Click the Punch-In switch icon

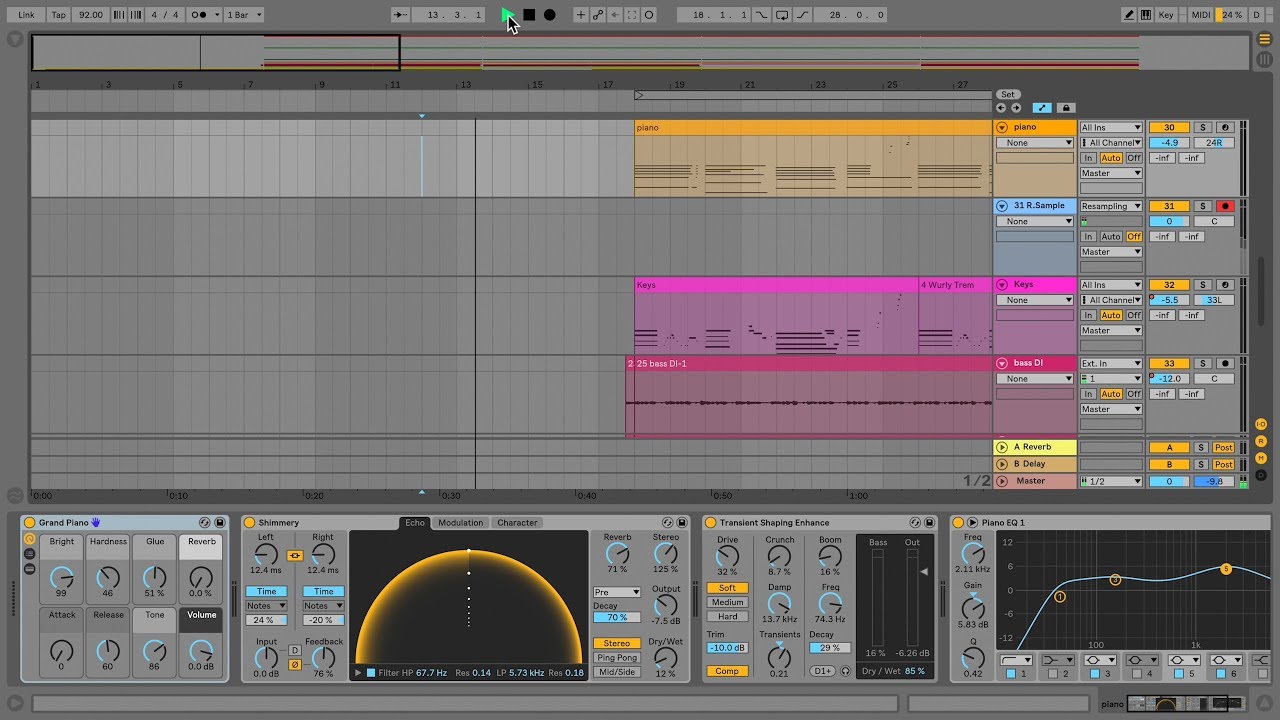tap(763, 15)
